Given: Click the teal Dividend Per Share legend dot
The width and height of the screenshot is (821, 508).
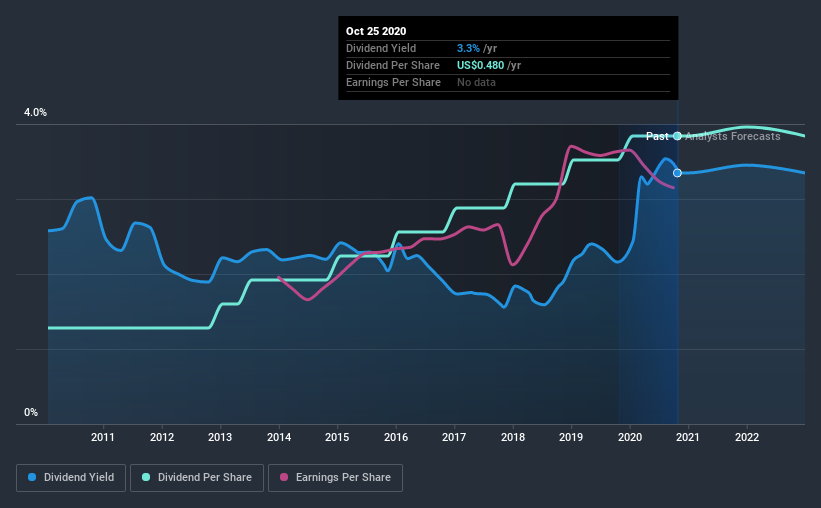Looking at the screenshot, I should point(146,477).
